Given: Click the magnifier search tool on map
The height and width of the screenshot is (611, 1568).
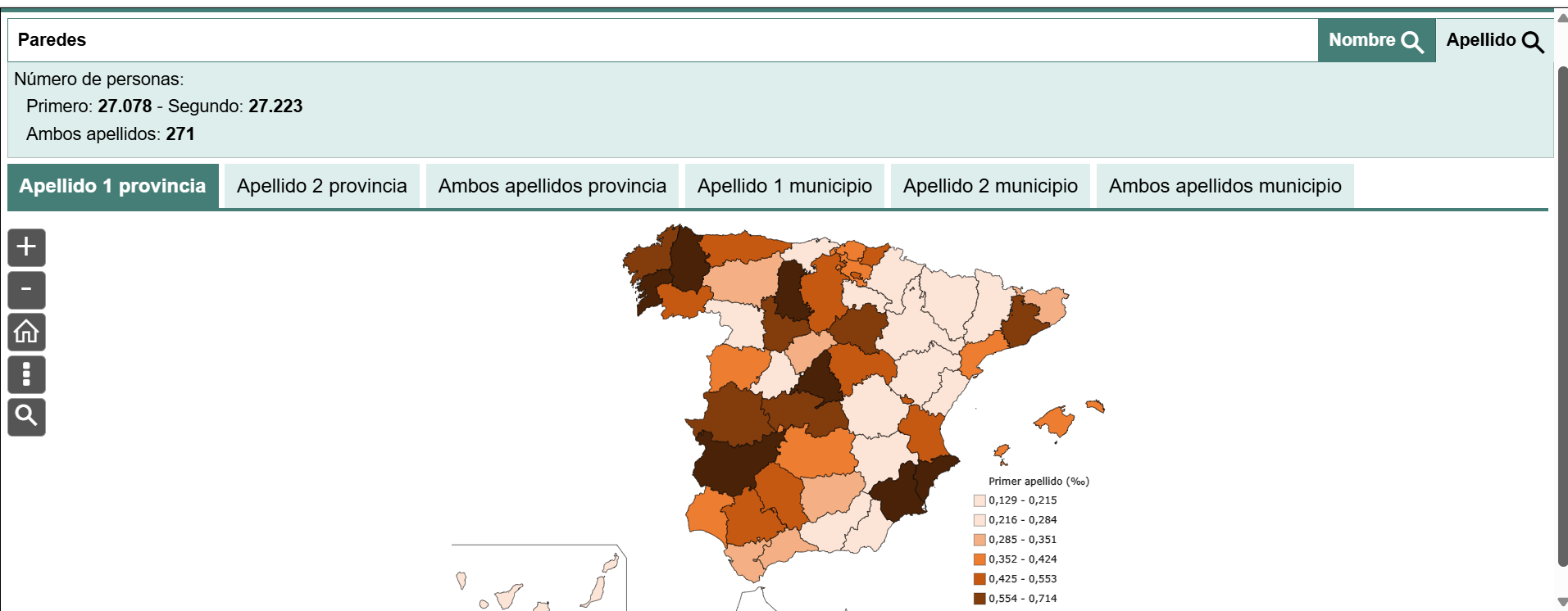Looking at the screenshot, I should 26,417.
